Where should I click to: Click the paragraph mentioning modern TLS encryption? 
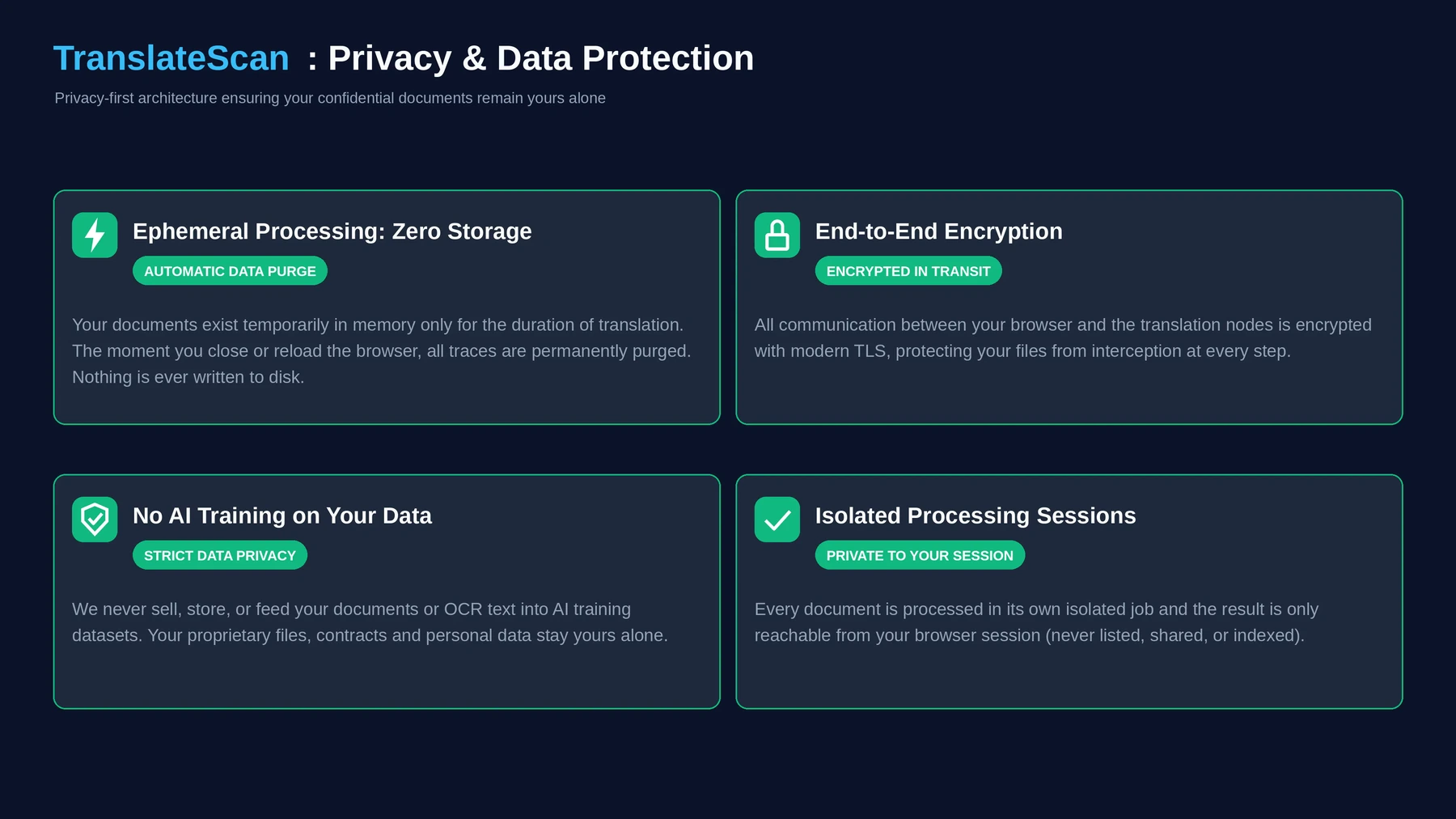1063,337
